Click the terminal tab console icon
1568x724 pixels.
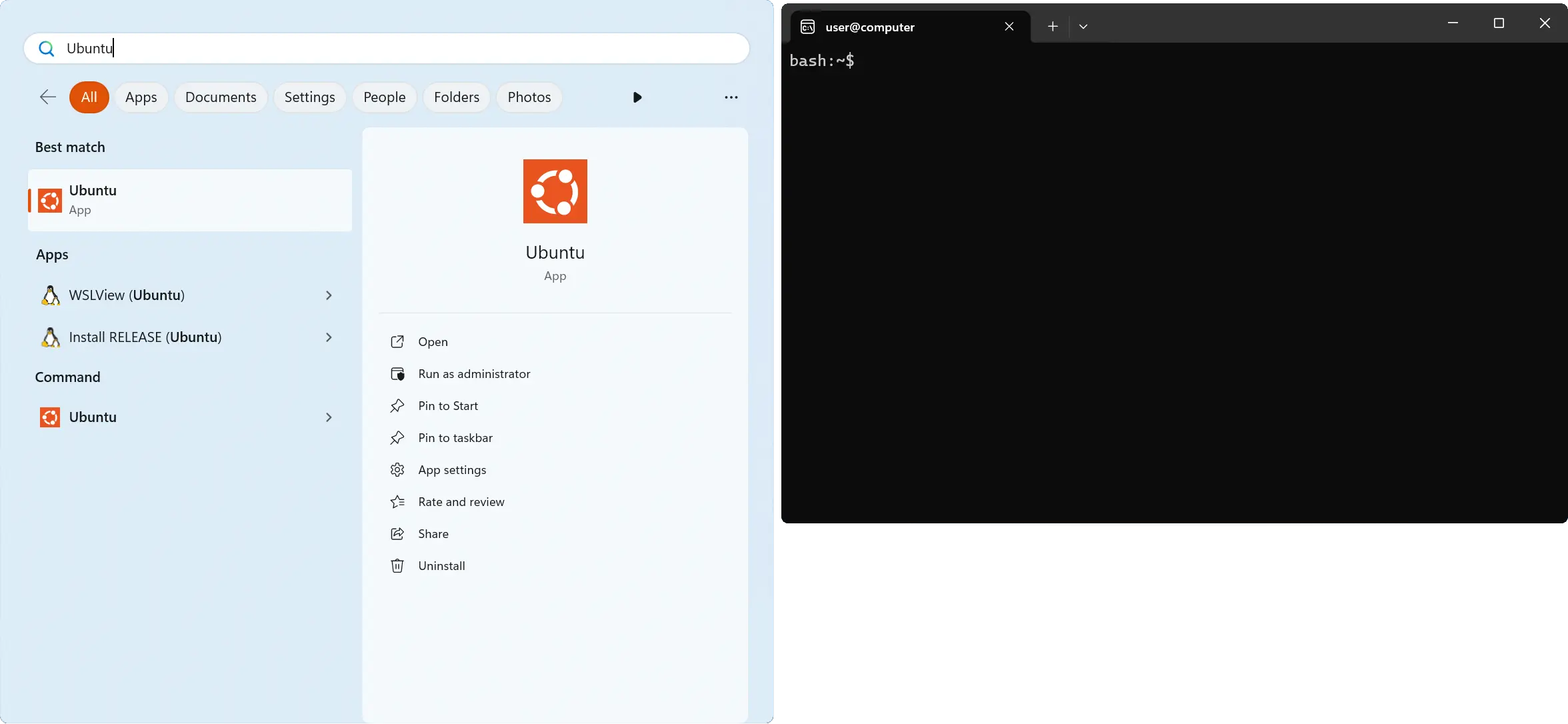[808, 27]
